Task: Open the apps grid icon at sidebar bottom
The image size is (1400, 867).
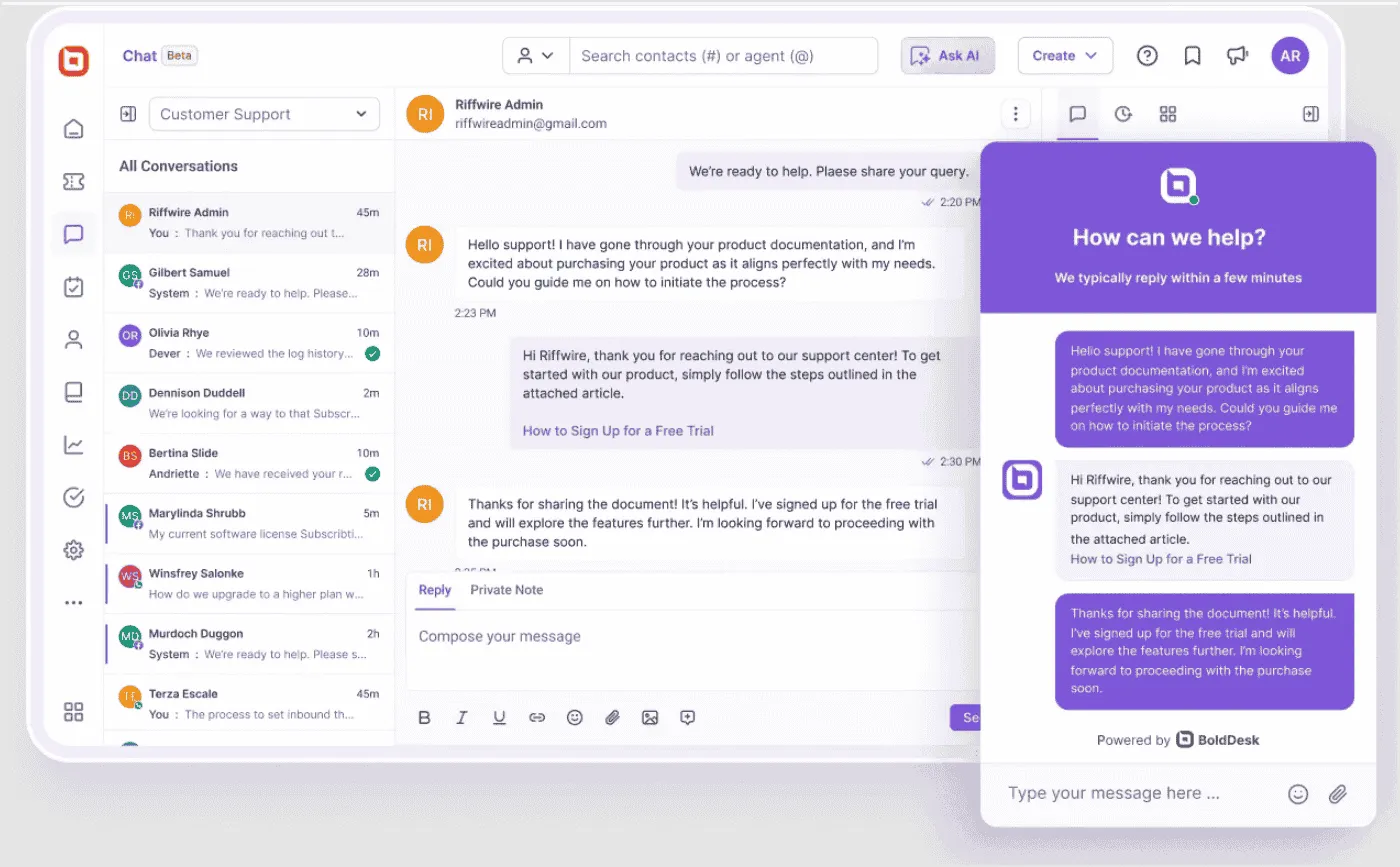Action: 73,712
